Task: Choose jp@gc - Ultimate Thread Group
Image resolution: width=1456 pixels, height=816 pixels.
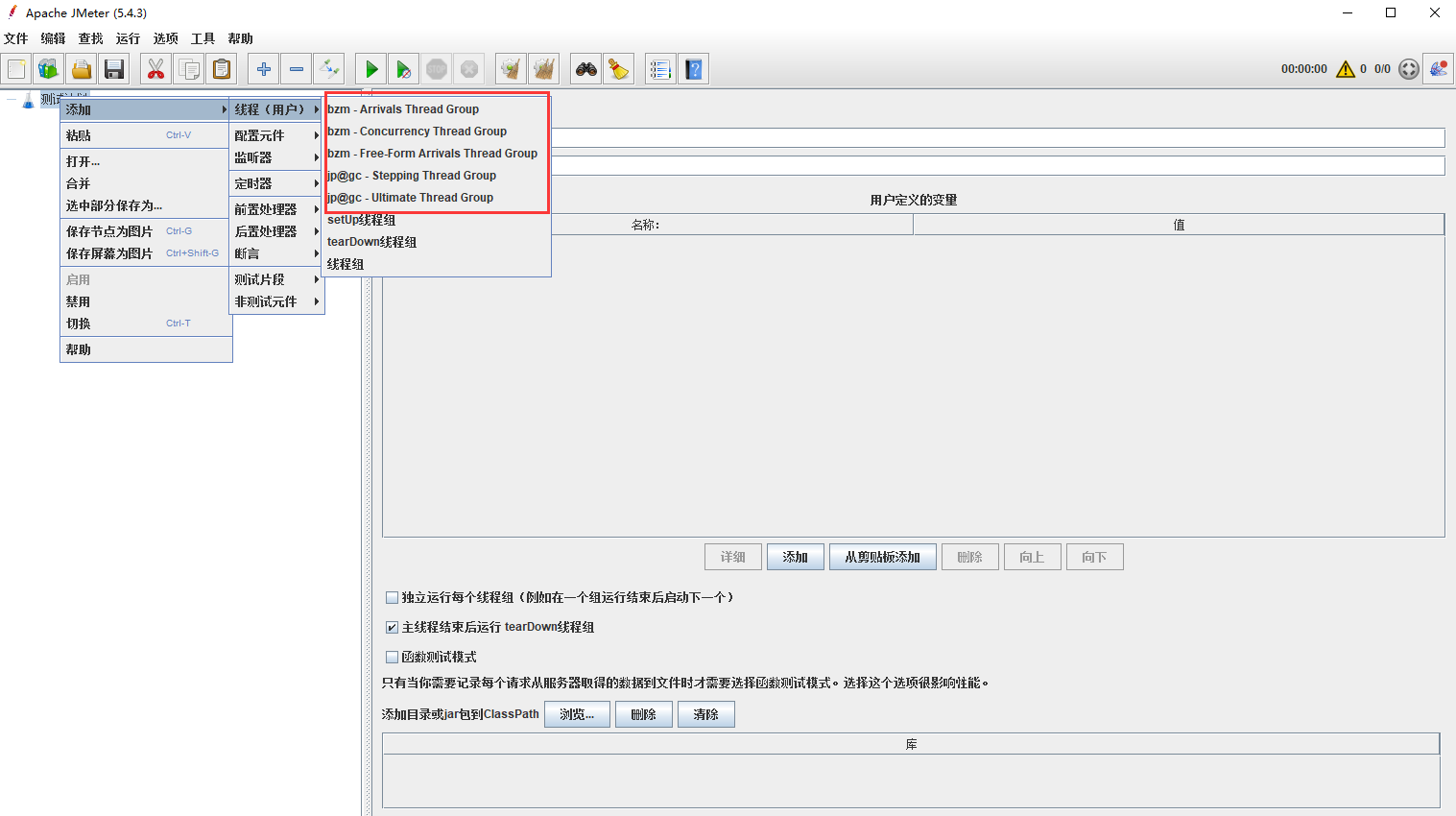Action: coord(410,198)
